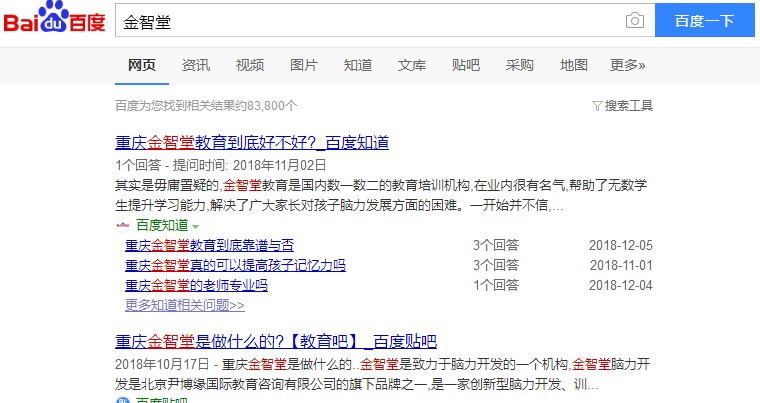Switch to the 资讯 tab
Image resolution: width=760 pixels, height=403 pixels.
click(196, 65)
